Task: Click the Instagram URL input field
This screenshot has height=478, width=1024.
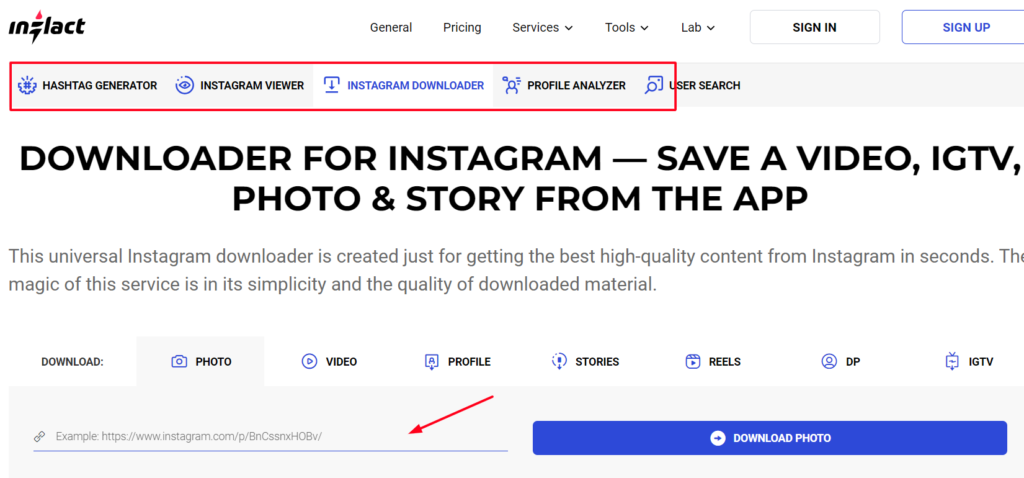Action: tap(270, 437)
